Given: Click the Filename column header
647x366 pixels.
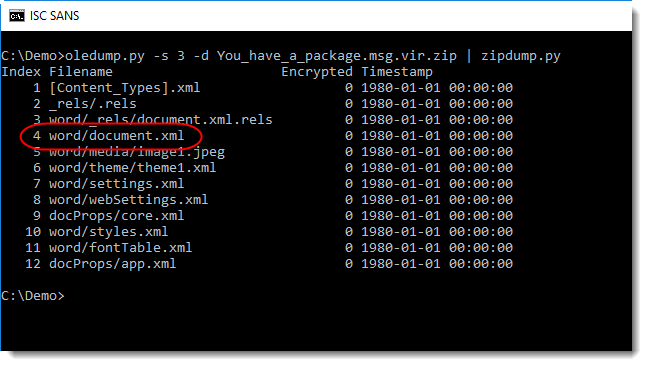Looking at the screenshot, I should tap(81, 72).
